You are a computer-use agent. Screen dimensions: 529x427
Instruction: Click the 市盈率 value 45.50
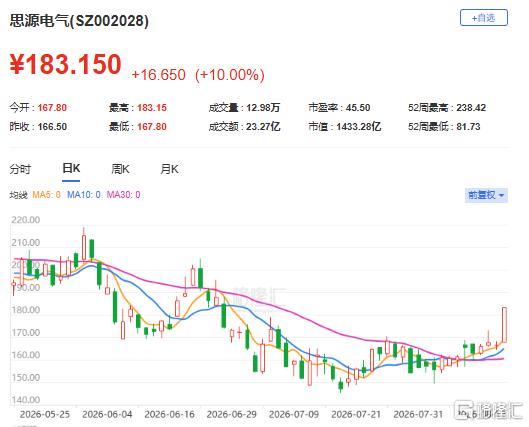358,108
